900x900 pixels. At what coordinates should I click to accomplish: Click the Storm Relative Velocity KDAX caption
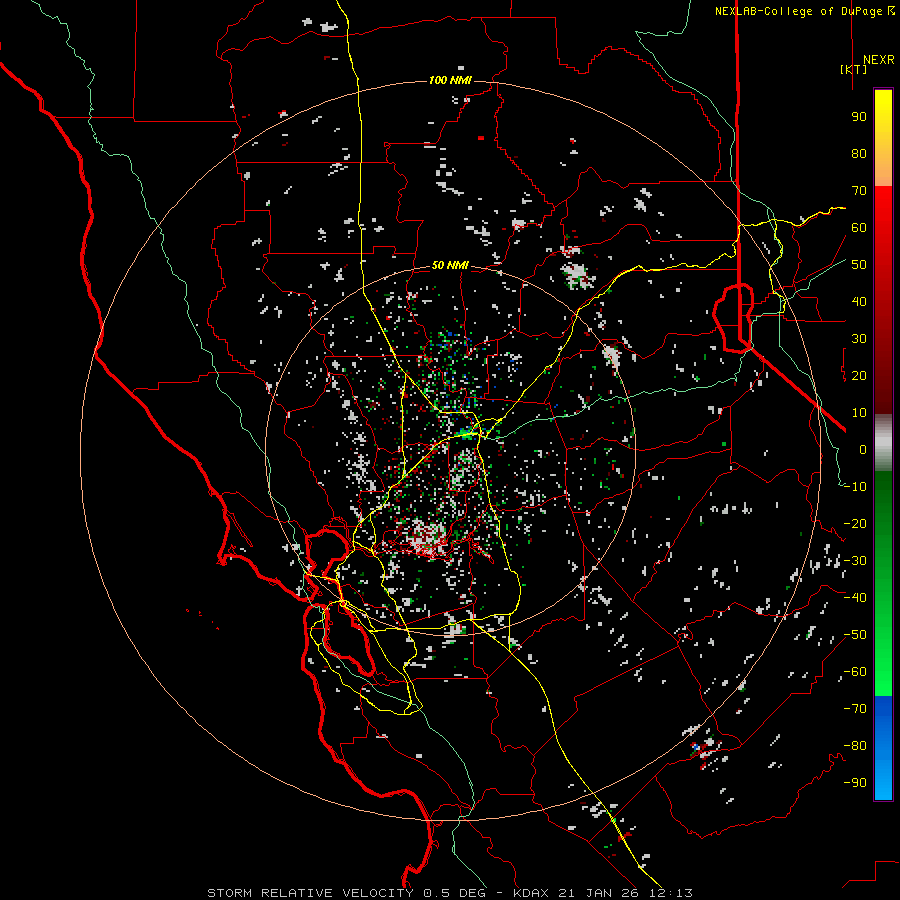pyautogui.click(x=450, y=893)
